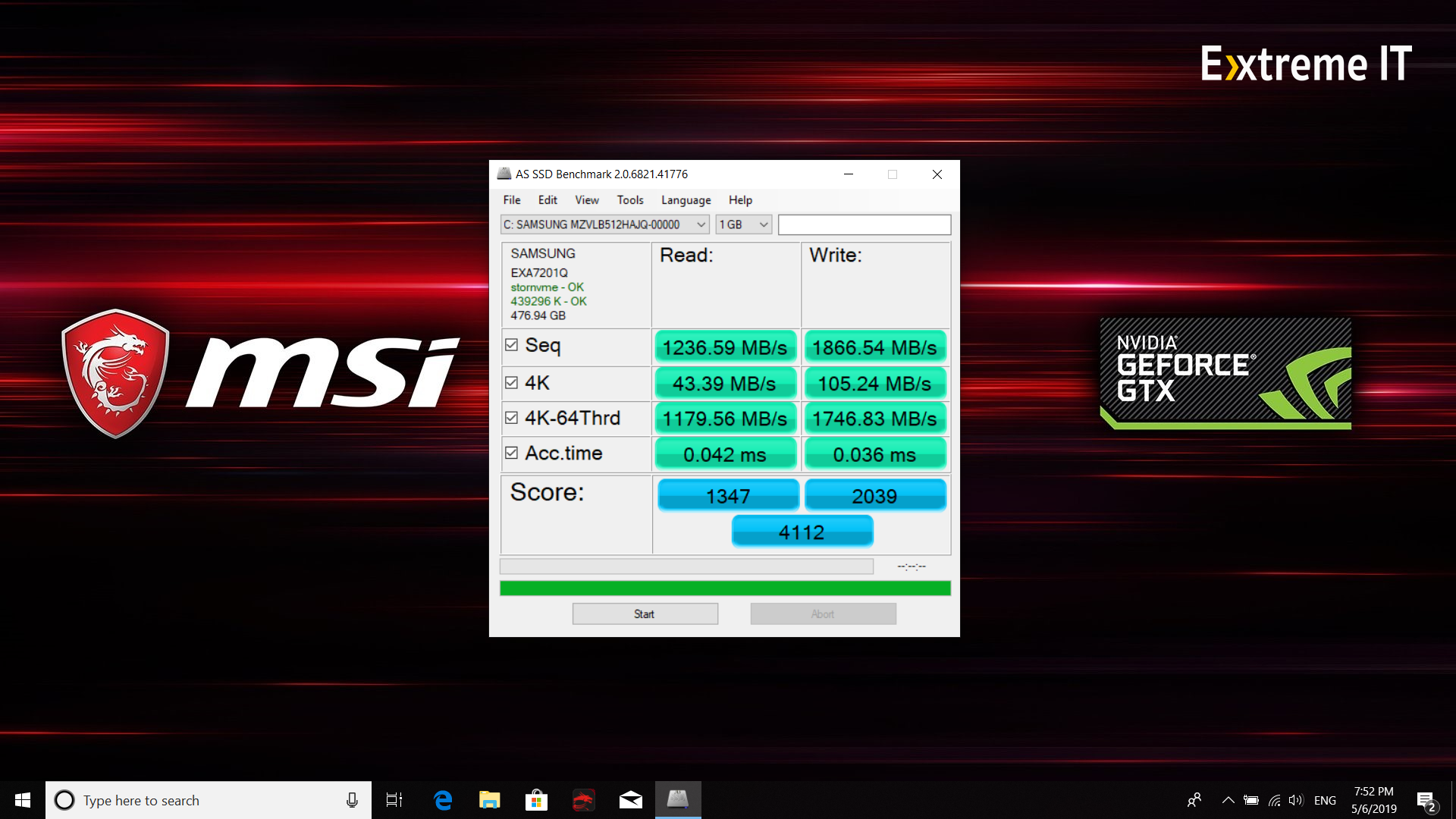Click the Cortana circle search icon
The width and height of the screenshot is (1456, 819).
(64, 800)
